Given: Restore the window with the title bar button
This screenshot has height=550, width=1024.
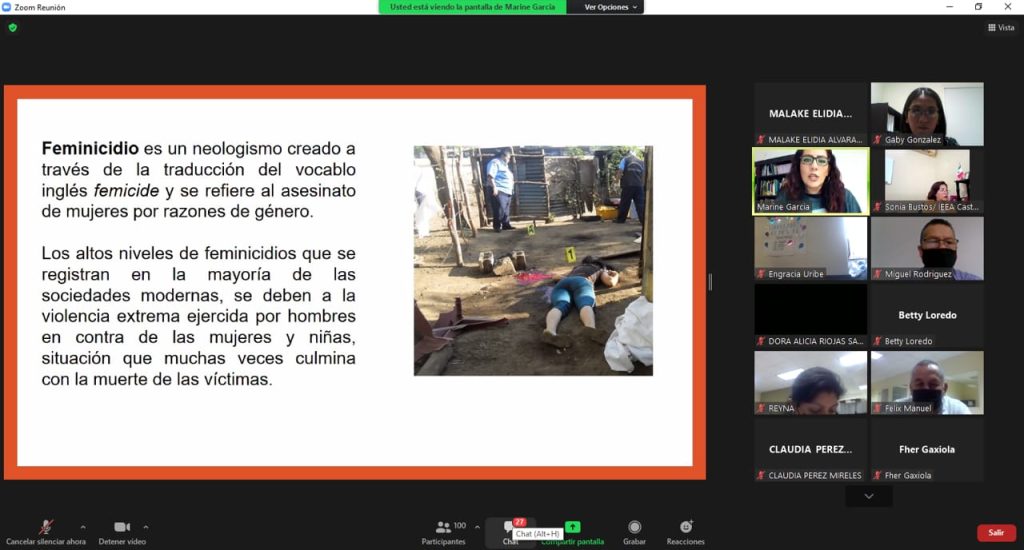Looking at the screenshot, I should click(x=978, y=7).
